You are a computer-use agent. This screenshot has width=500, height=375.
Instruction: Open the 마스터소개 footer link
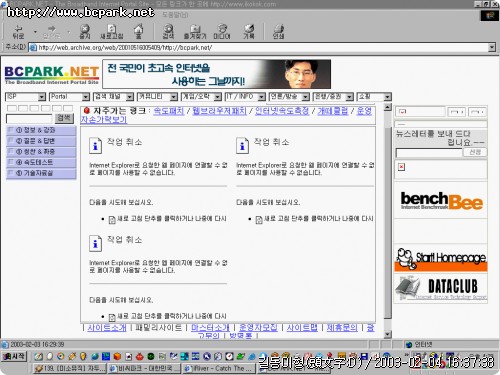pos(210,328)
